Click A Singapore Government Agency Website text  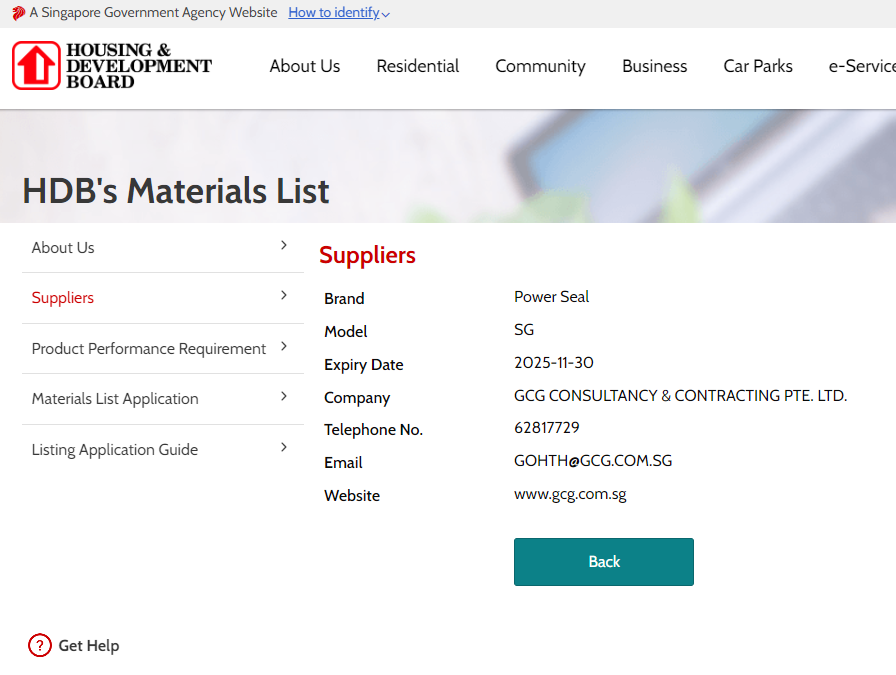pyautogui.click(x=153, y=13)
